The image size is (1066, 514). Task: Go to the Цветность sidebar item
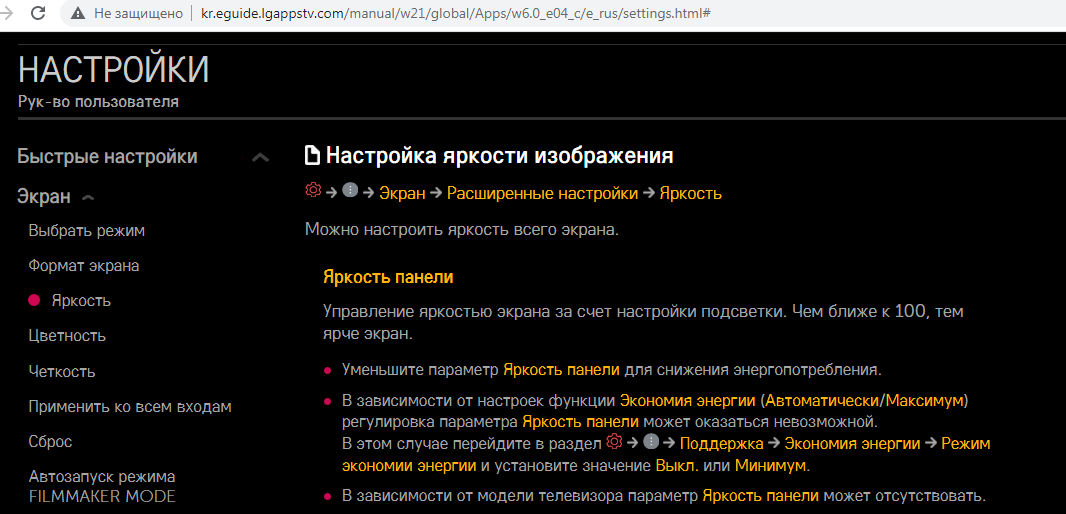[x=67, y=335]
